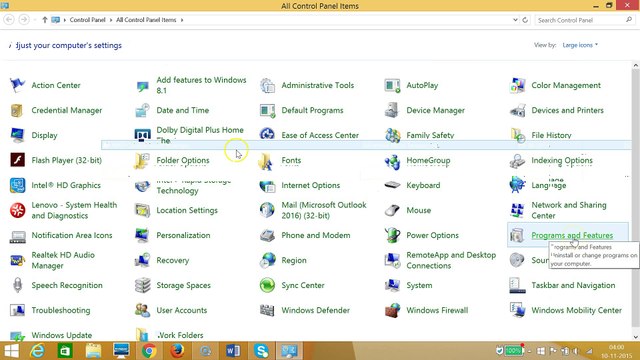Open Notification Area Icons link

[x=72, y=235]
